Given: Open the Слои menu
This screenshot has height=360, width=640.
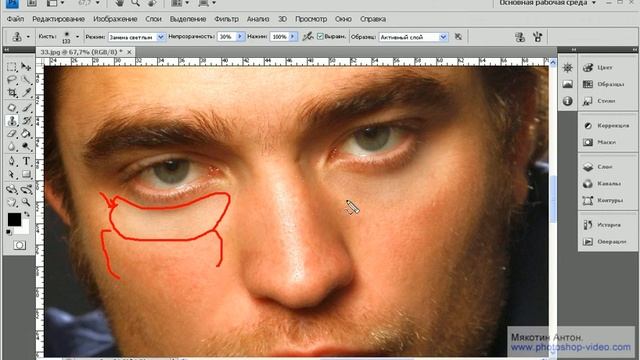Looking at the screenshot, I should tap(153, 19).
